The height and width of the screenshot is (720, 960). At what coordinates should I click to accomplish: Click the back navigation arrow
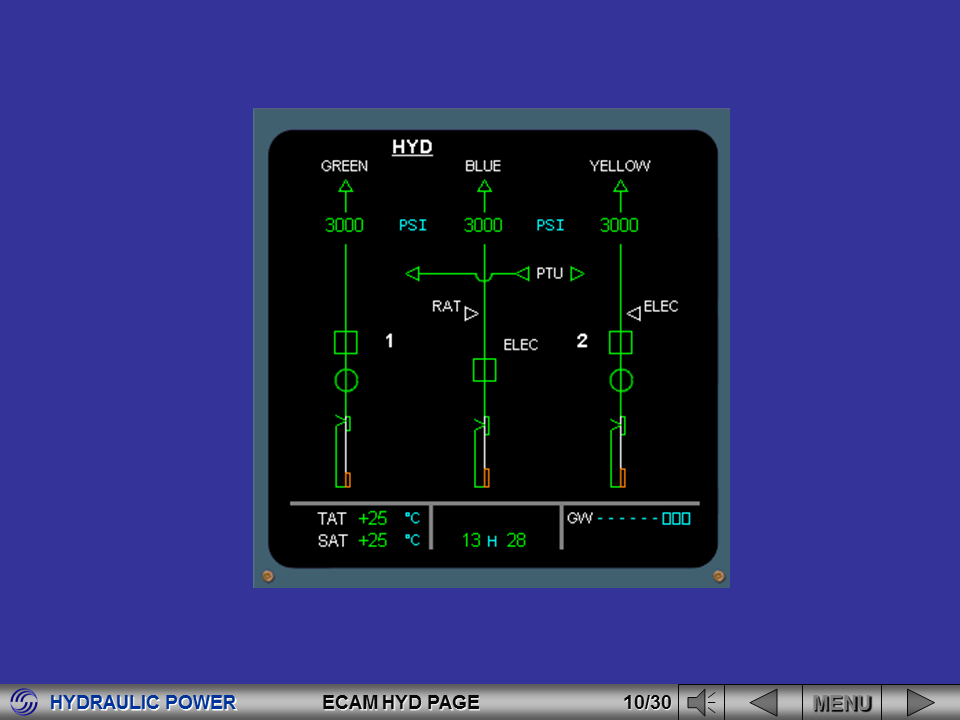pos(765,701)
